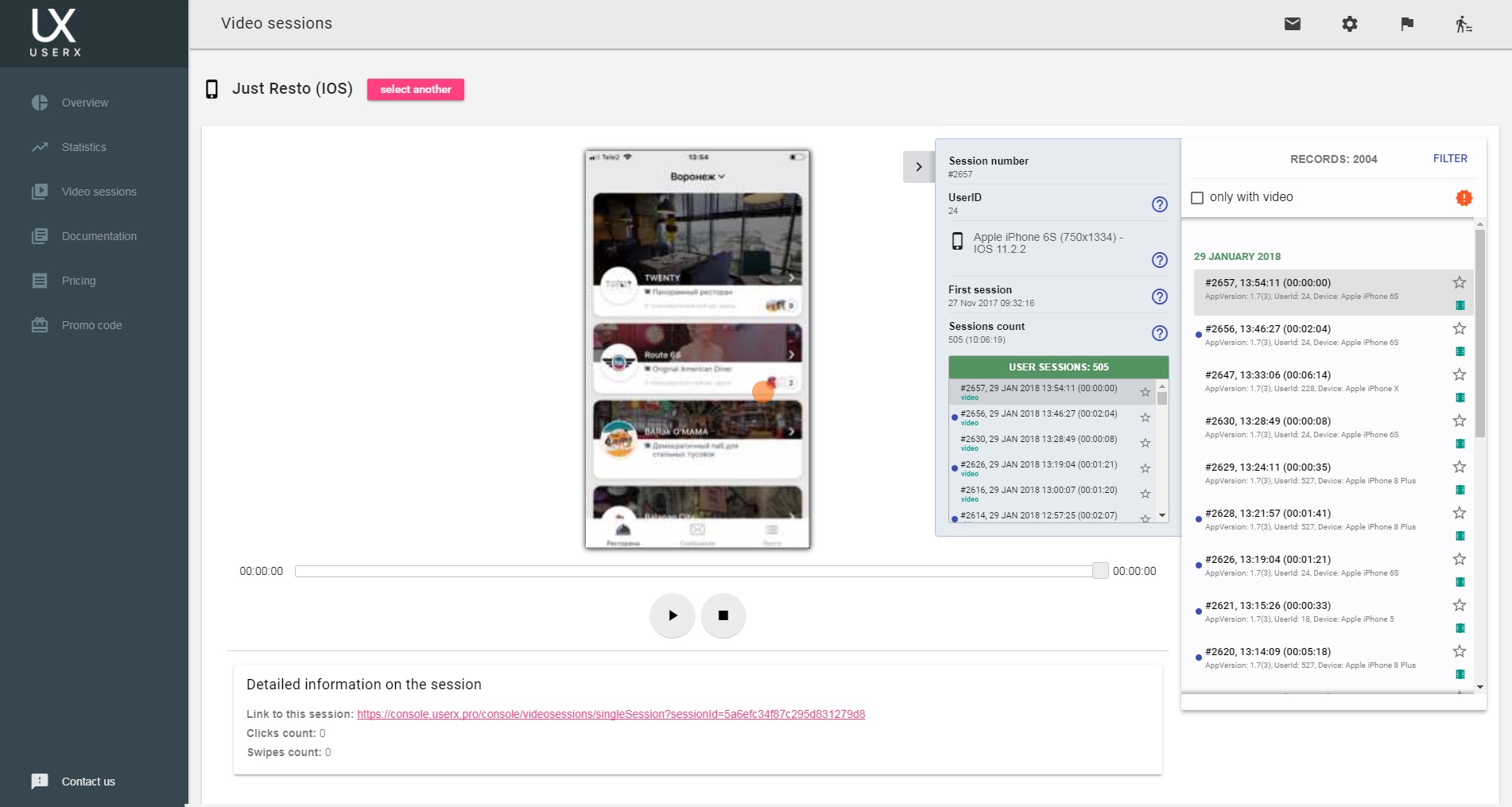Go to Video sessions in sidebar
The image size is (1512, 807).
tap(99, 192)
